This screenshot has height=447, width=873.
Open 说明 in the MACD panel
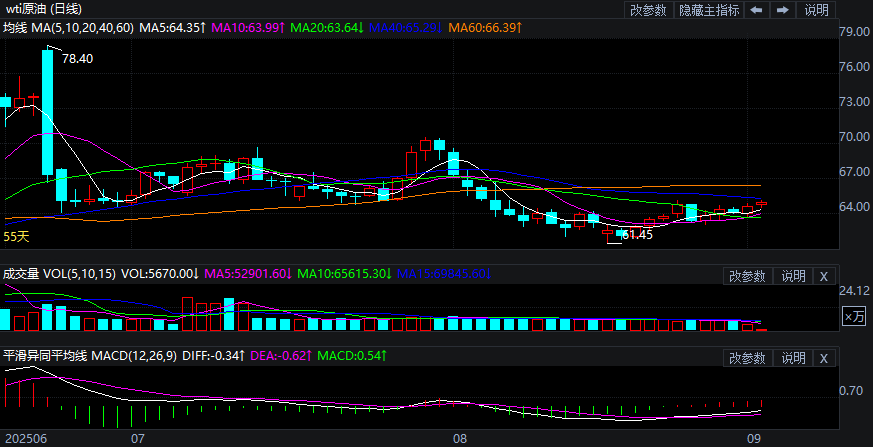792,358
